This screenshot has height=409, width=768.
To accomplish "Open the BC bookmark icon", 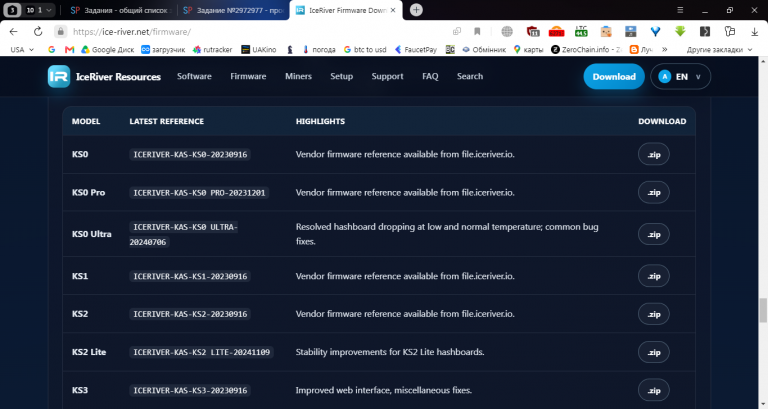I will pos(450,49).
